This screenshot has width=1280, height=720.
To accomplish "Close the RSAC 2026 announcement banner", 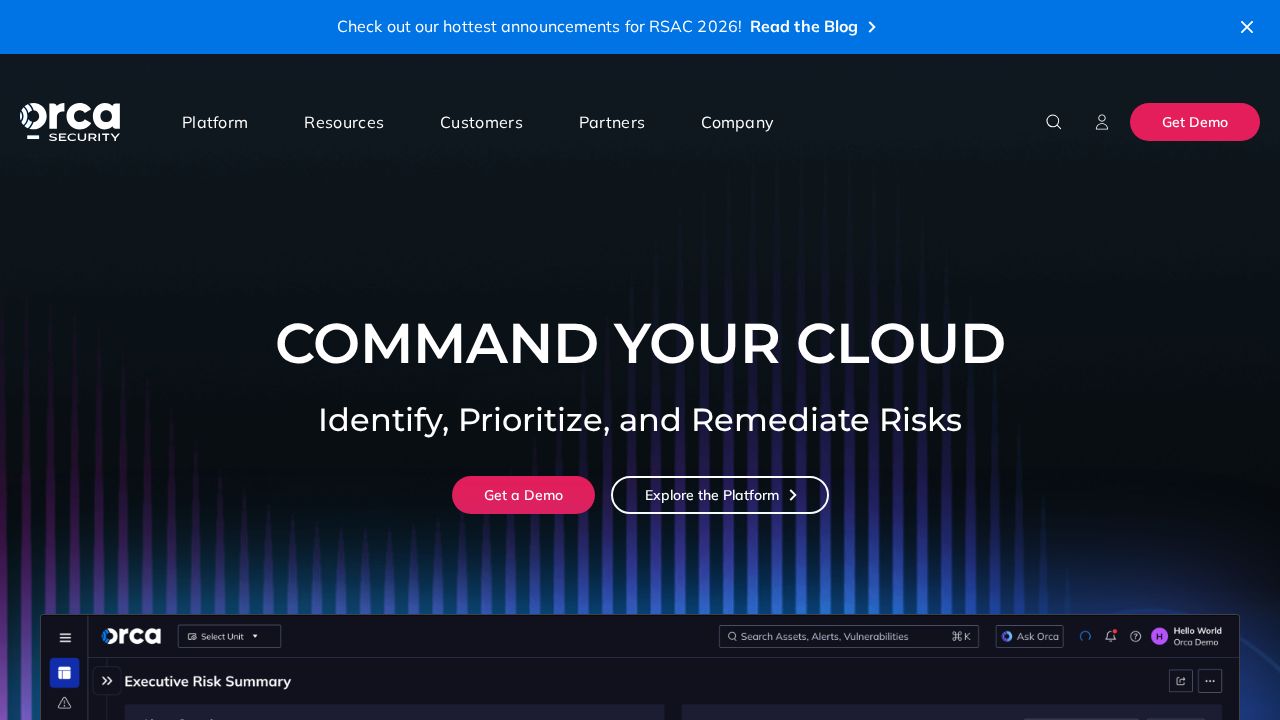I will click(1246, 27).
